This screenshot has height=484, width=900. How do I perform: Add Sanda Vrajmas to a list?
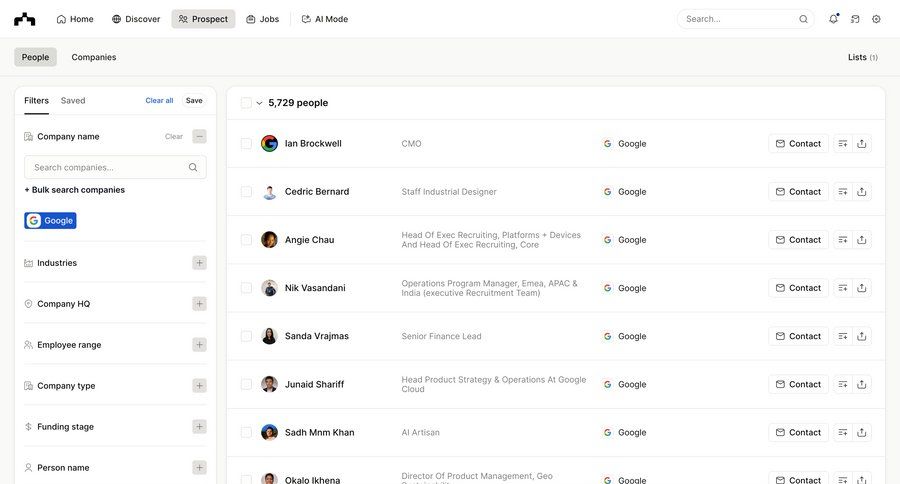(842, 336)
